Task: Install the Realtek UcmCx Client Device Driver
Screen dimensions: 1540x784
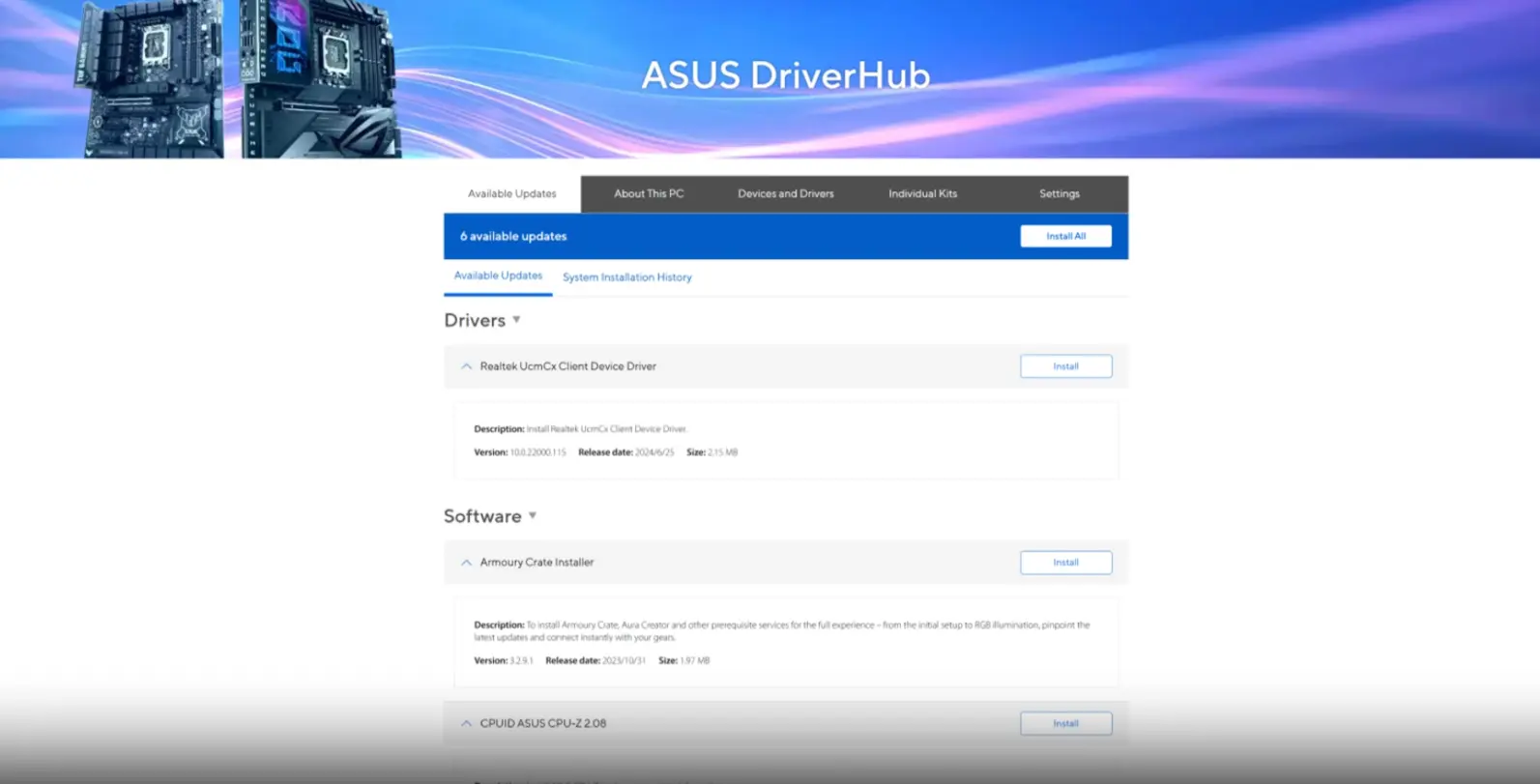Action: point(1065,366)
